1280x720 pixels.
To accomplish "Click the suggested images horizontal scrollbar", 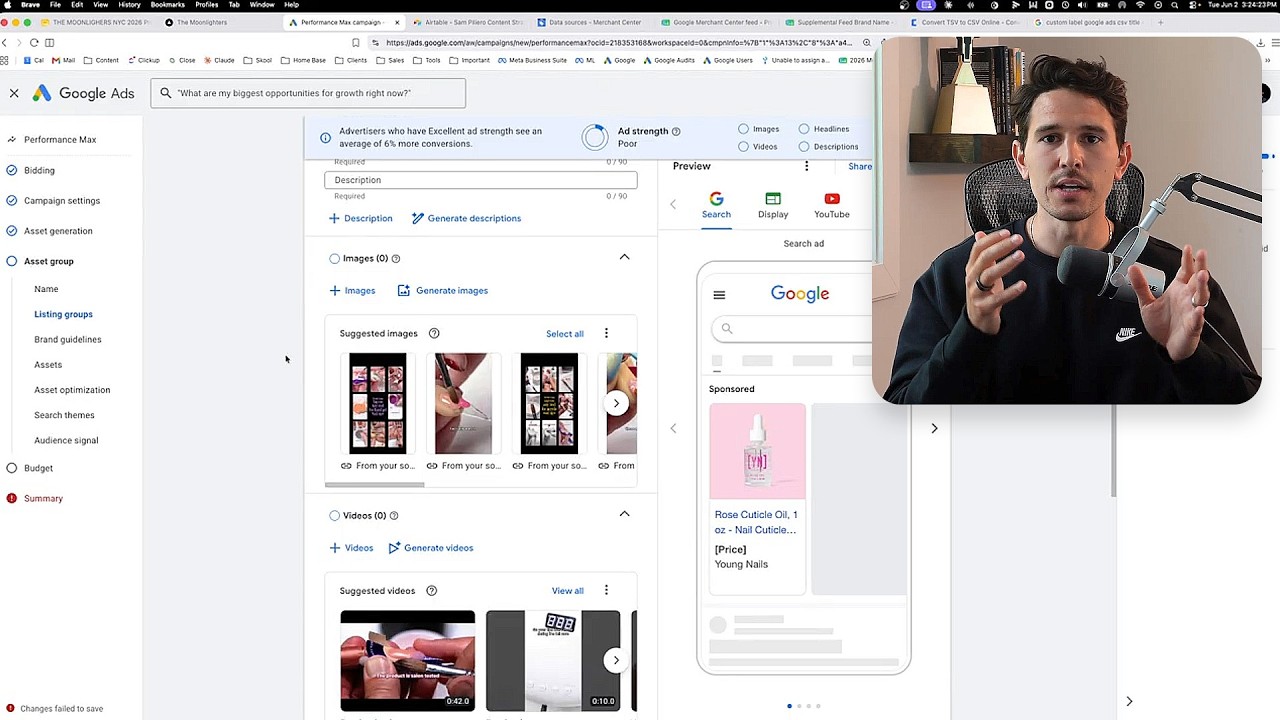I will [x=374, y=485].
